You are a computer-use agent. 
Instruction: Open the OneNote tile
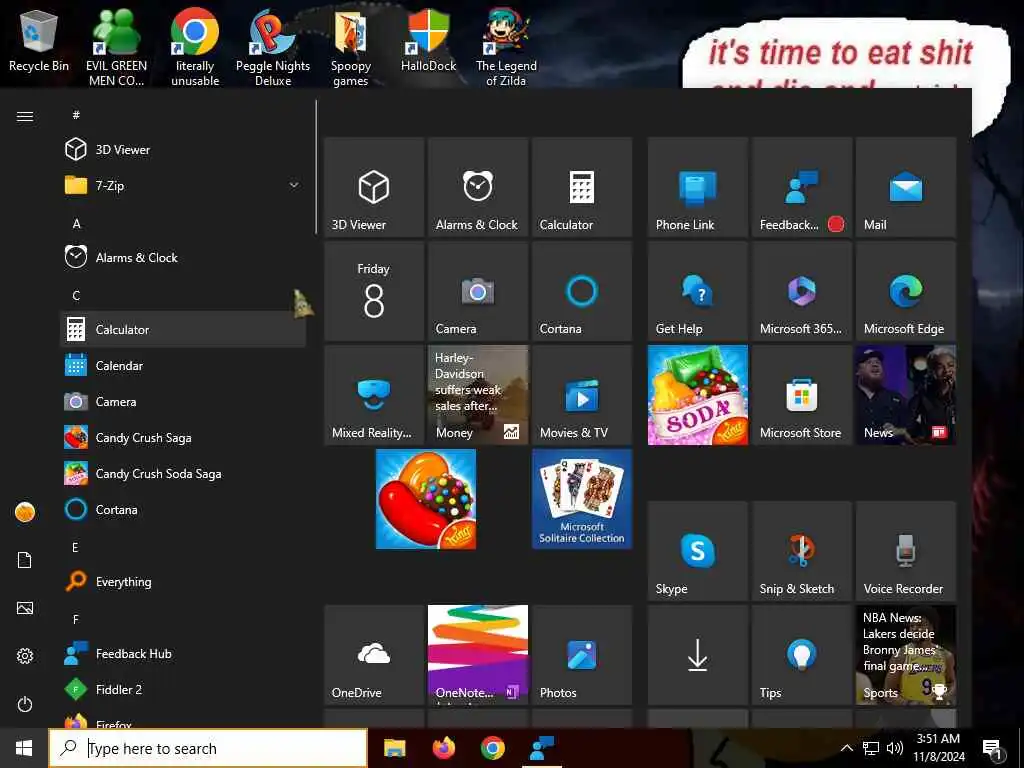(x=477, y=654)
